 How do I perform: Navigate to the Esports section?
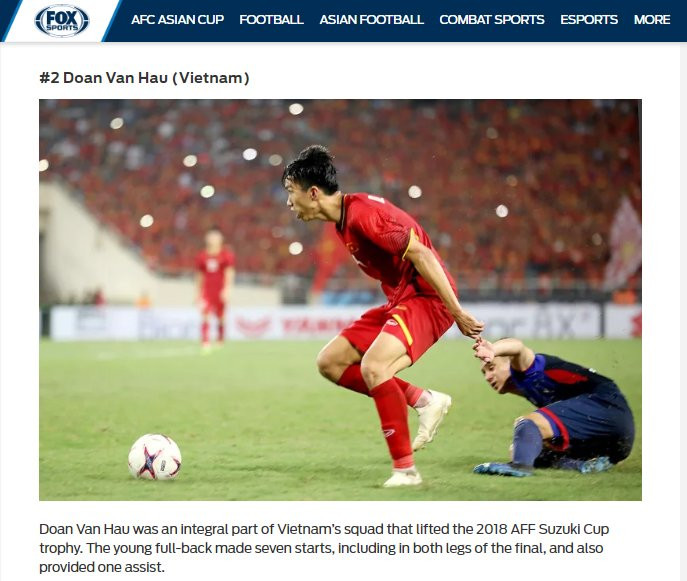coord(589,20)
